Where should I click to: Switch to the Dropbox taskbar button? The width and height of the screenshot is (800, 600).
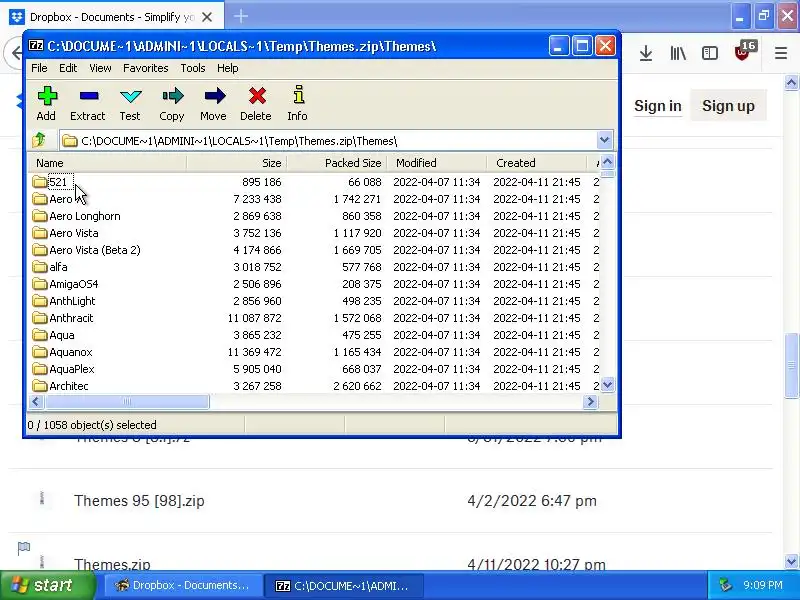pos(183,585)
